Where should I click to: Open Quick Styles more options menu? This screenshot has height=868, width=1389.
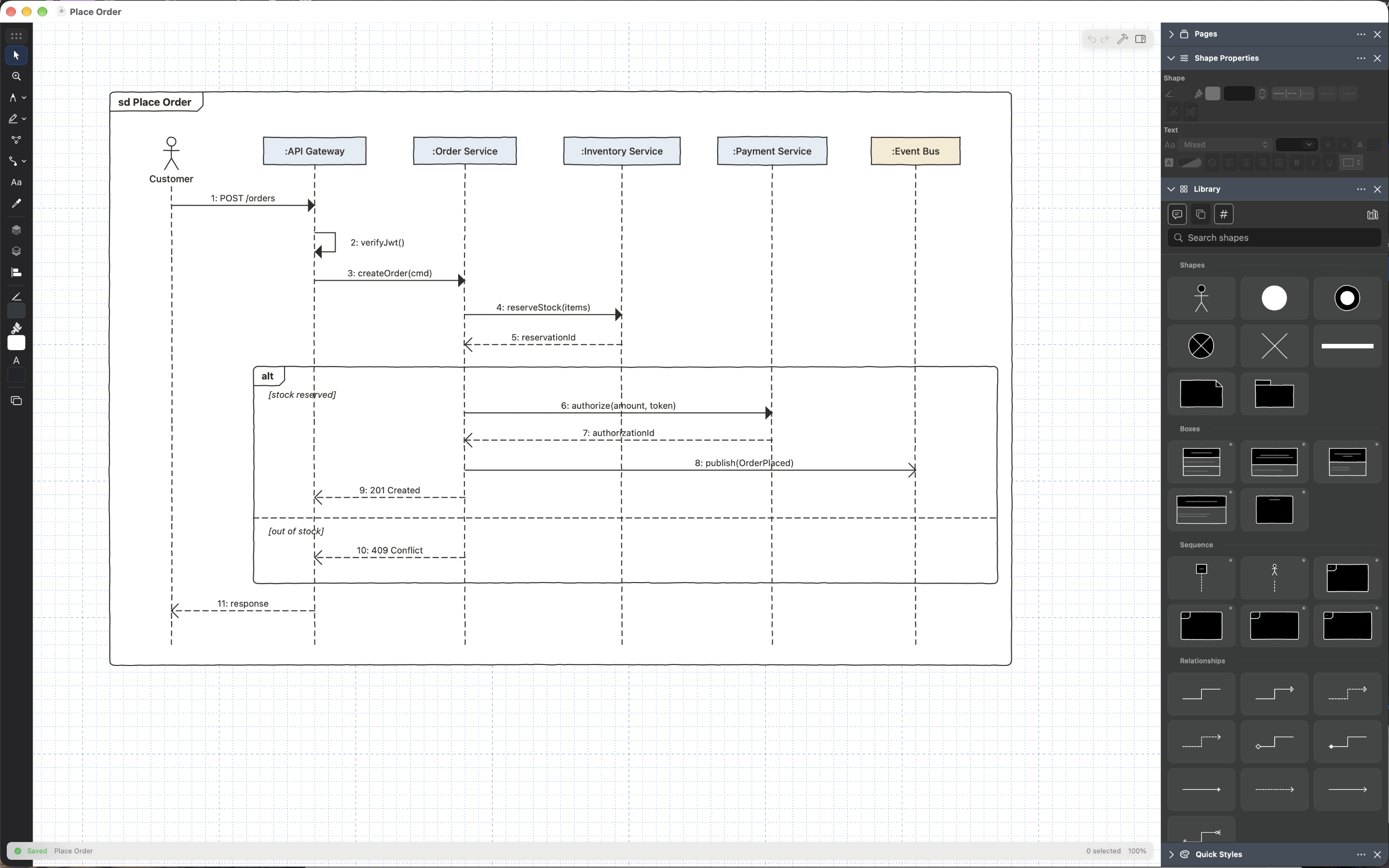coord(1361,855)
